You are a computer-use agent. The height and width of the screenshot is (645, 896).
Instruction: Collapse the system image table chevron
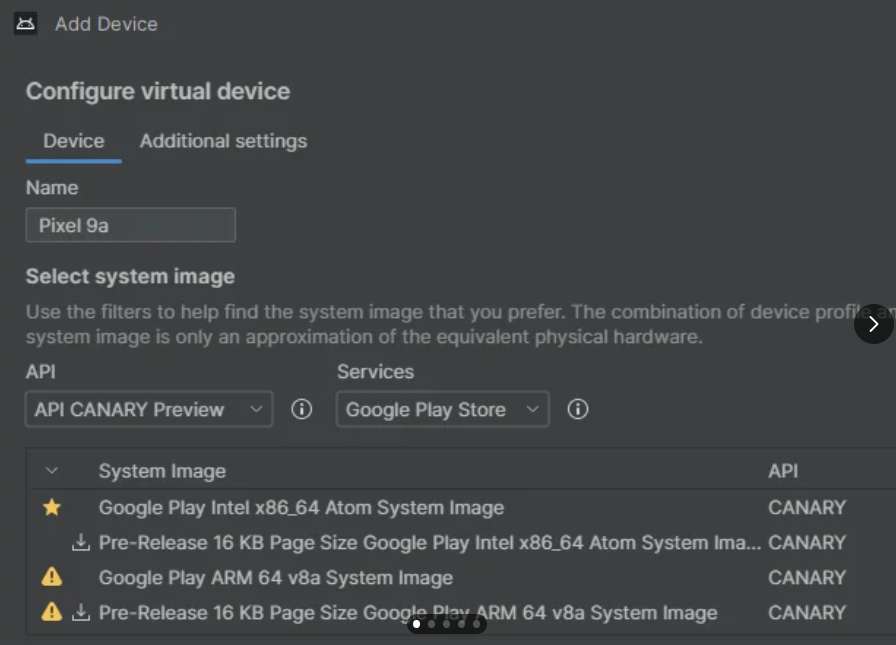52,471
